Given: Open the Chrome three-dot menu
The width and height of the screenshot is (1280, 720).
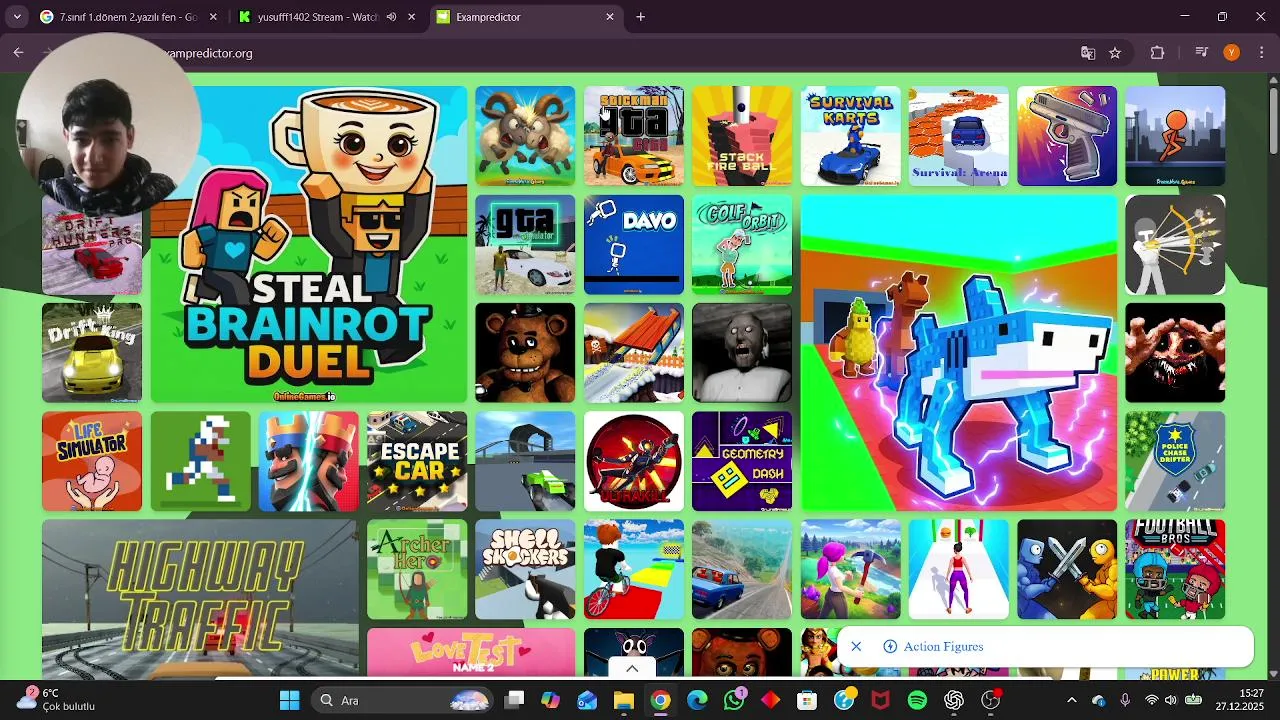Looking at the screenshot, I should pyautogui.click(x=1261, y=53).
